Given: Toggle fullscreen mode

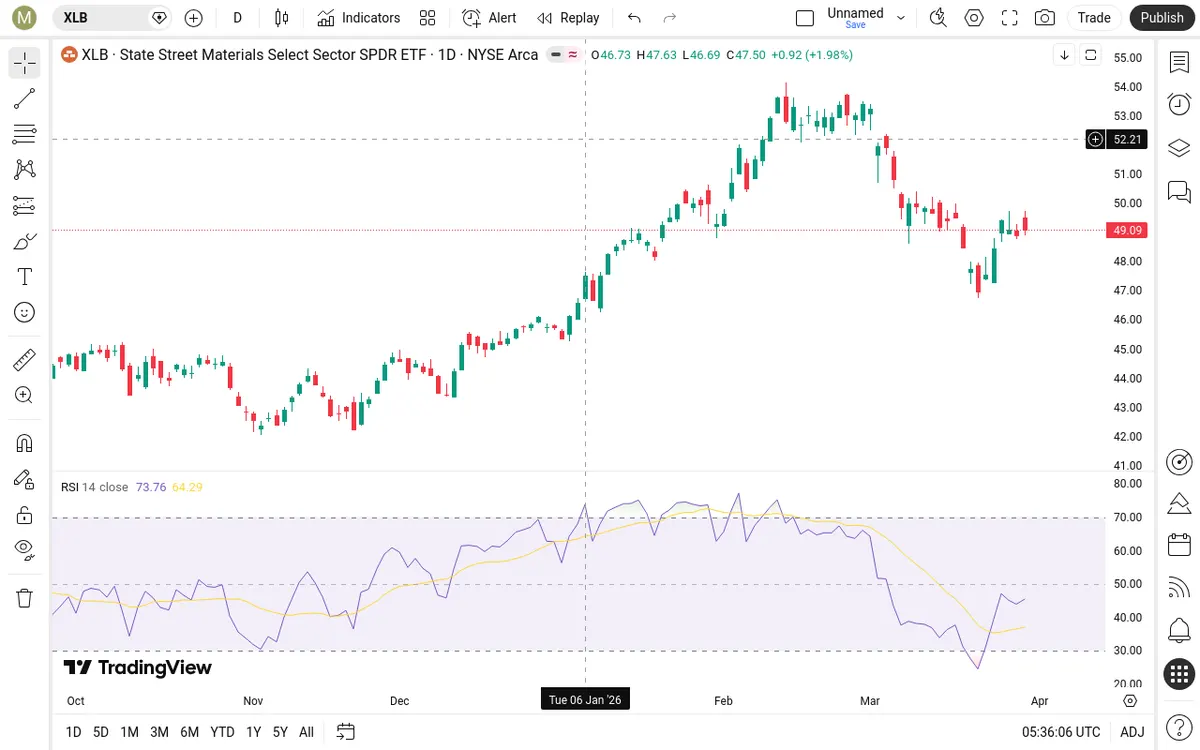Looking at the screenshot, I should [1010, 17].
